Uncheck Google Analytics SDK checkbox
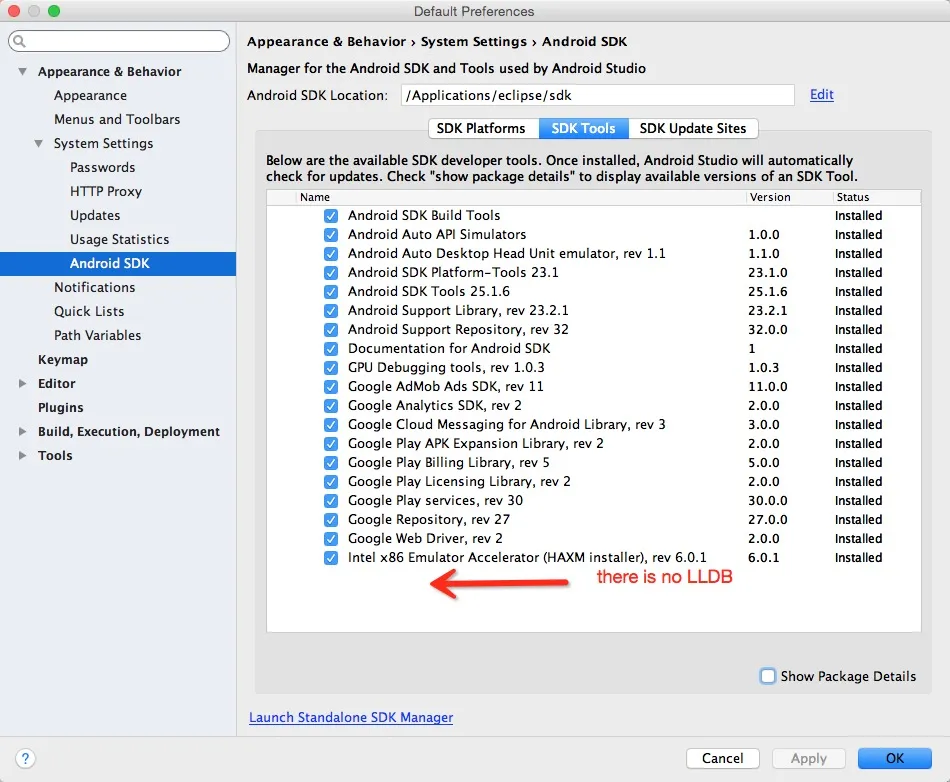The height and width of the screenshot is (782, 950). pos(331,406)
